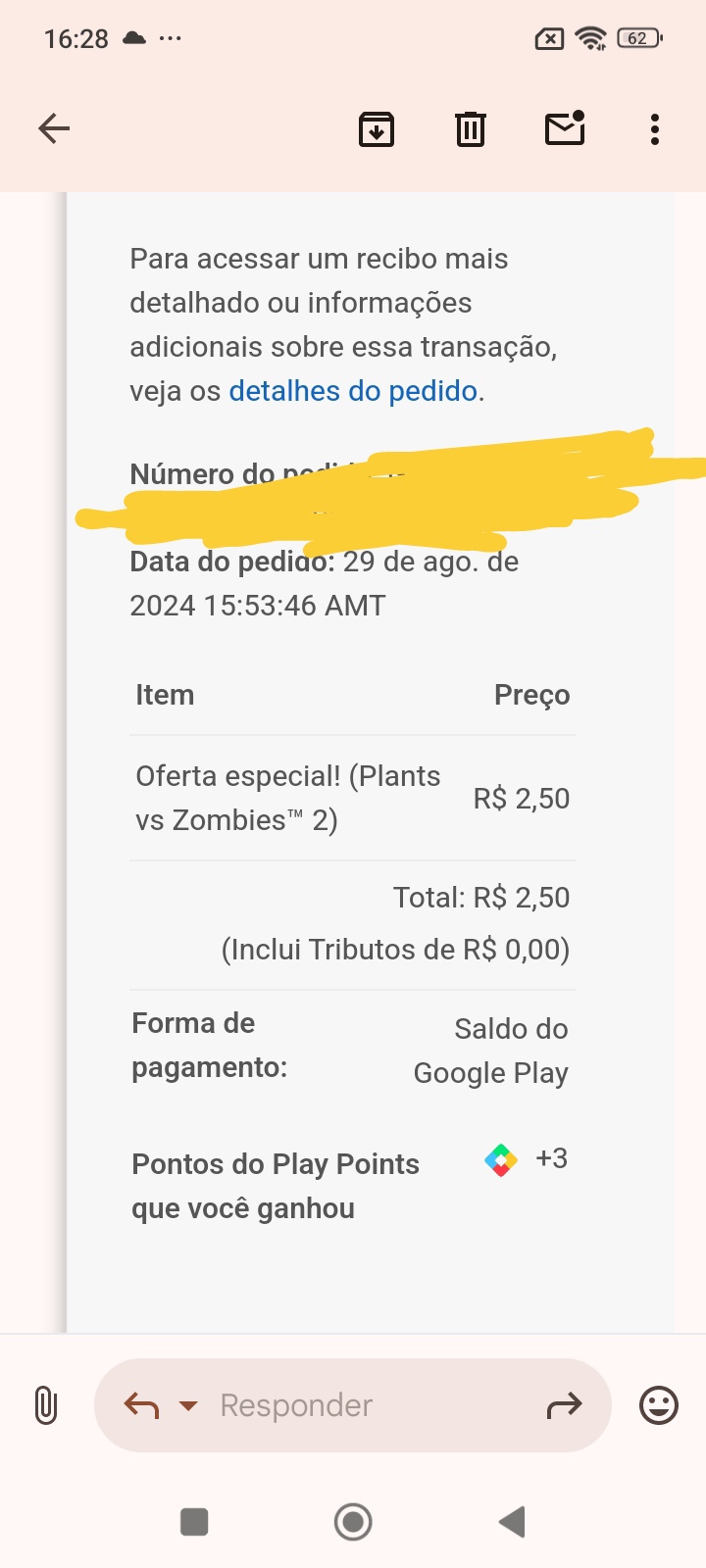The width and height of the screenshot is (706, 1568).
Task: Tap the forward arrow icon
Action: pyautogui.click(x=564, y=1406)
